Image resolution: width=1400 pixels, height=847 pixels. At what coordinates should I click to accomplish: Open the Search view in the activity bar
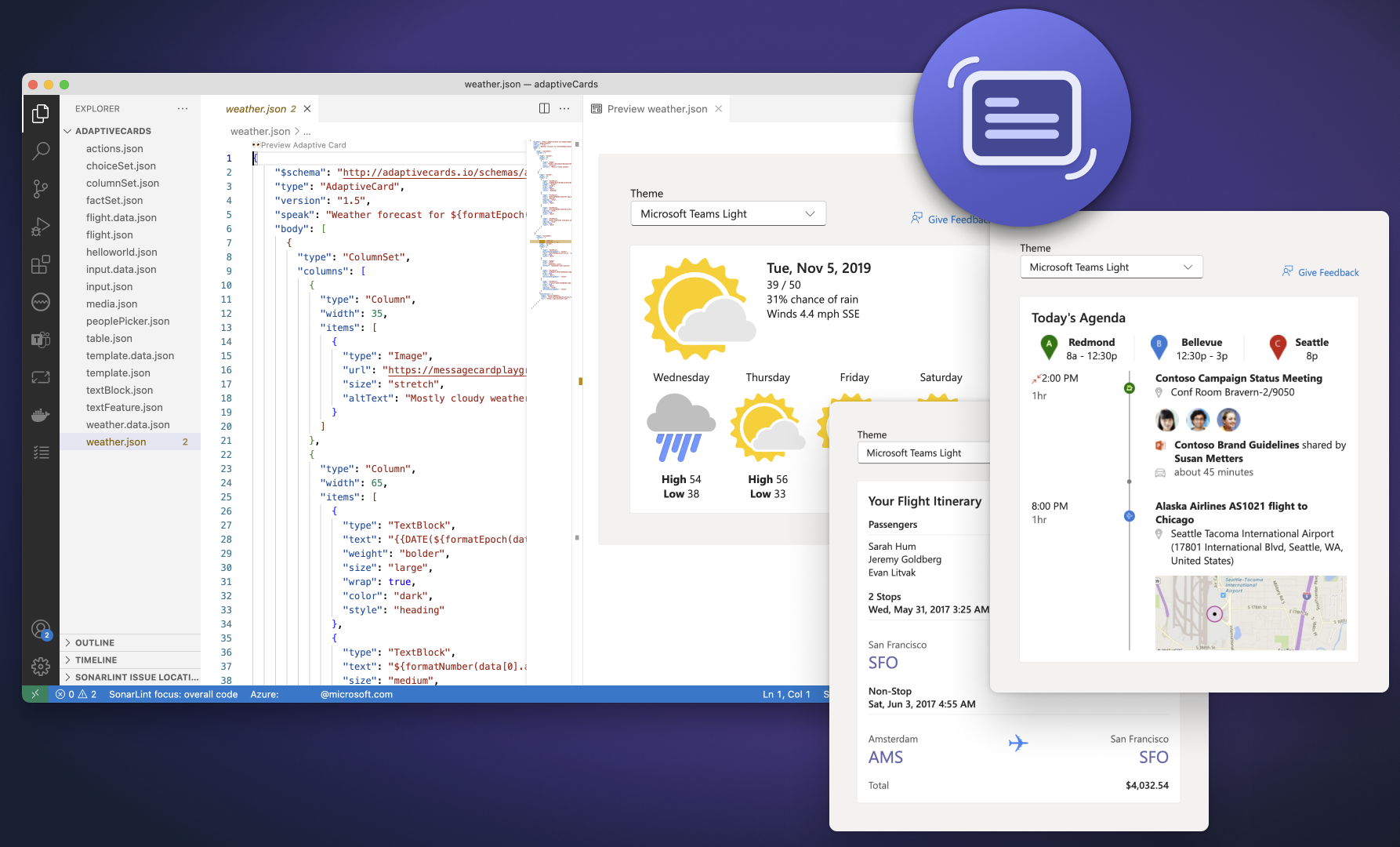pos(41,151)
